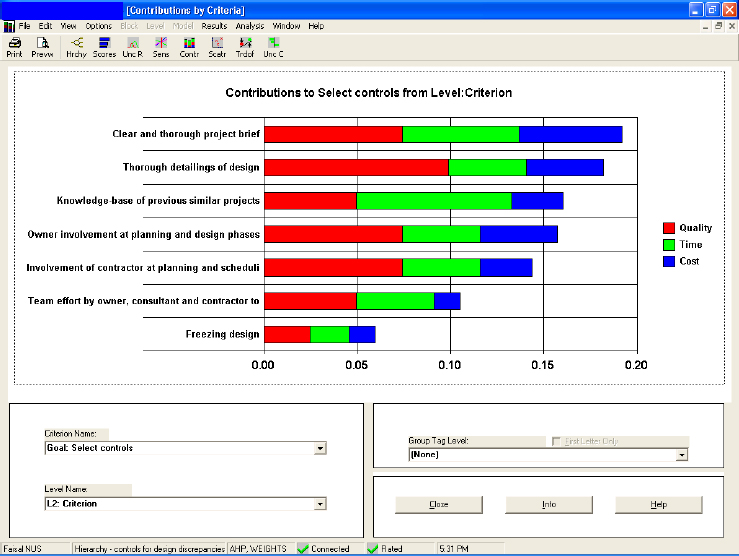Click the blue segment of Owner involvement bar

519,234
